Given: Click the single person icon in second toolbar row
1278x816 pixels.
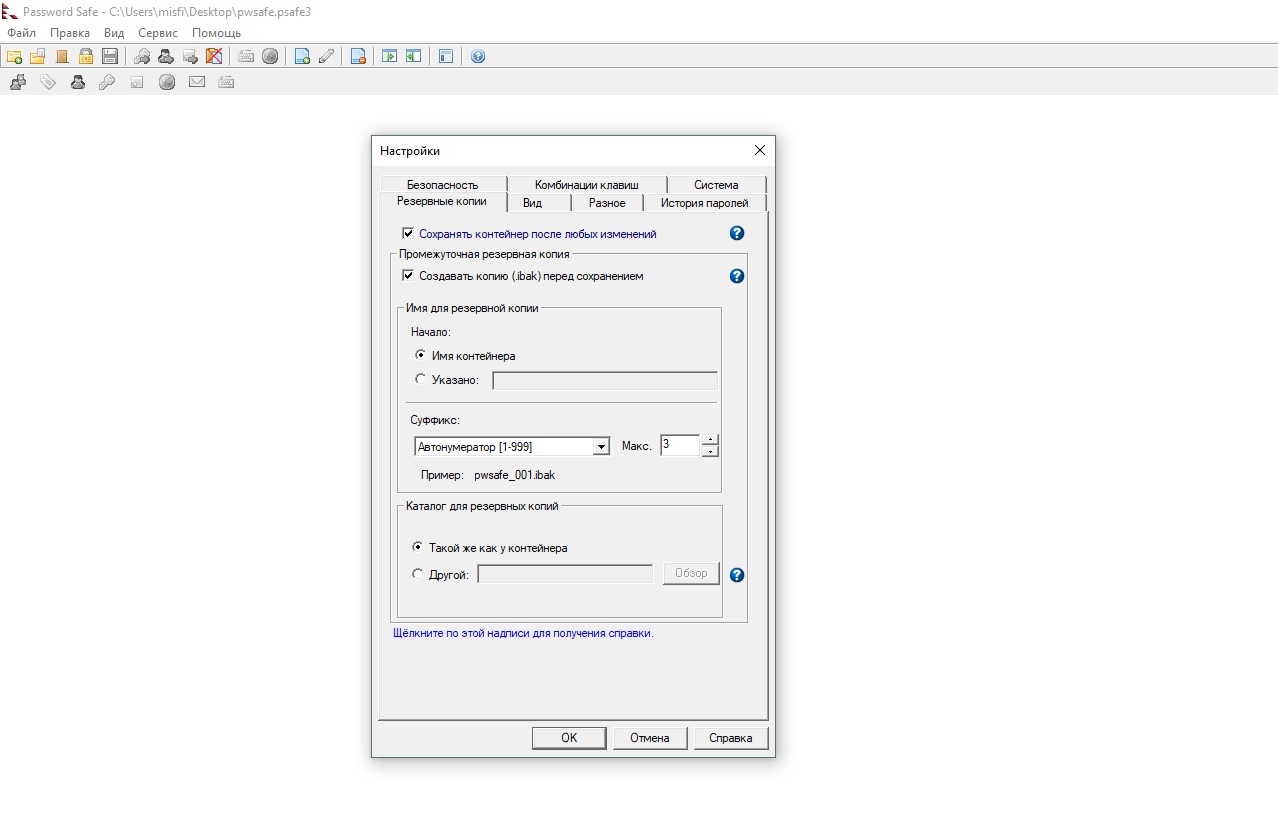Looking at the screenshot, I should click(78, 82).
